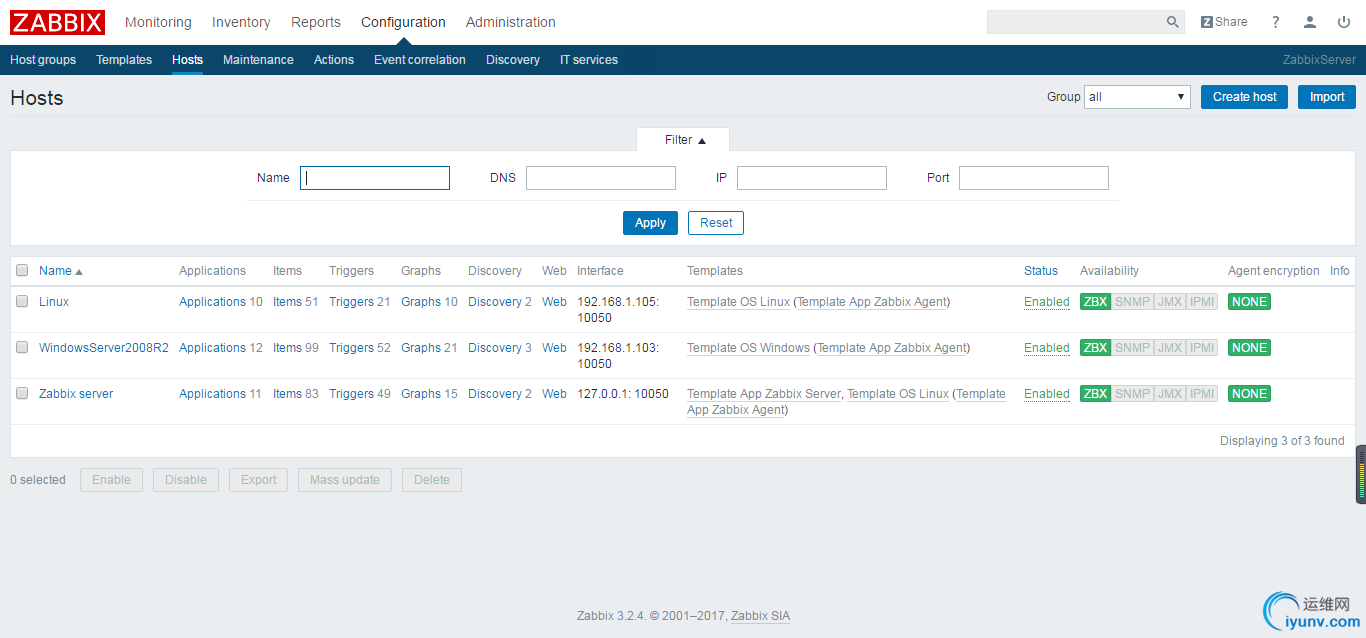The width and height of the screenshot is (1366, 638).
Task: Open the Web link for Linux host
Action: pyautogui.click(x=554, y=302)
